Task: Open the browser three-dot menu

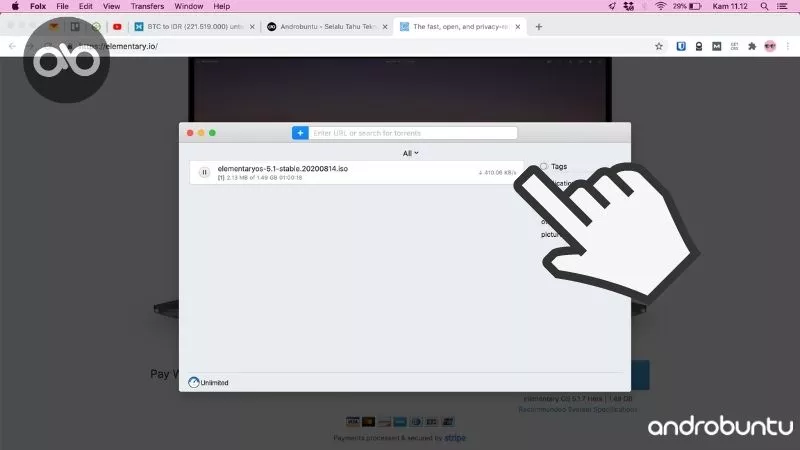Action: pos(788,46)
